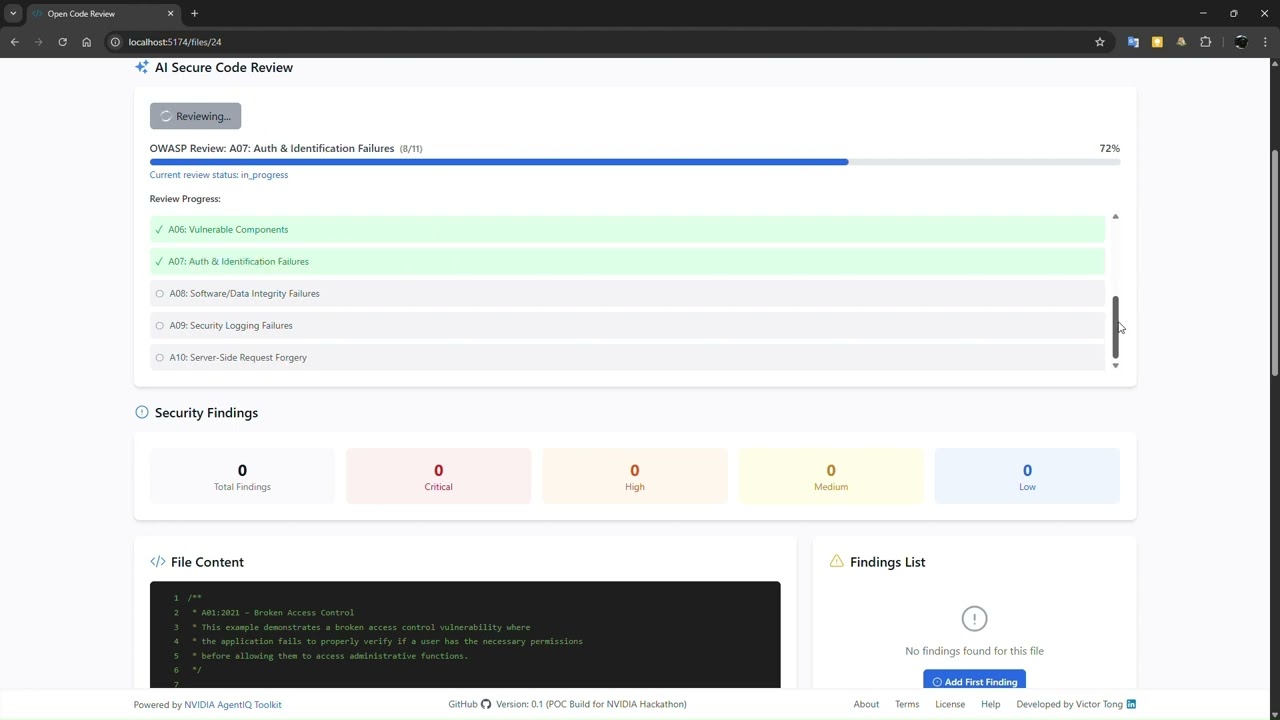Screen dimensions: 1280x720
Task: Click the translate extension icon in toolbar
Action: pos(1133,42)
